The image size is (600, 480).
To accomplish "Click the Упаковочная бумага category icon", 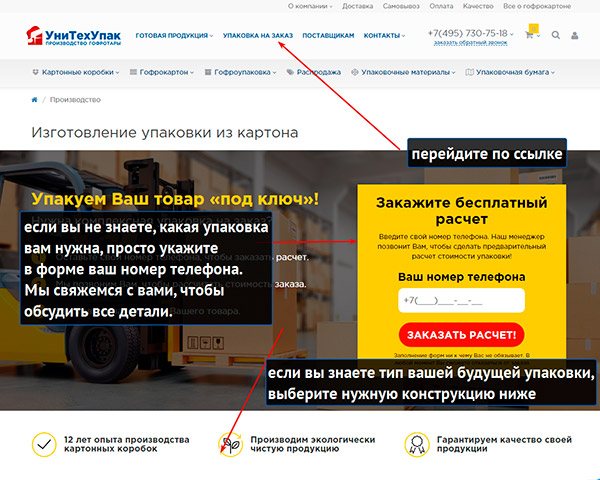I will 470,72.
